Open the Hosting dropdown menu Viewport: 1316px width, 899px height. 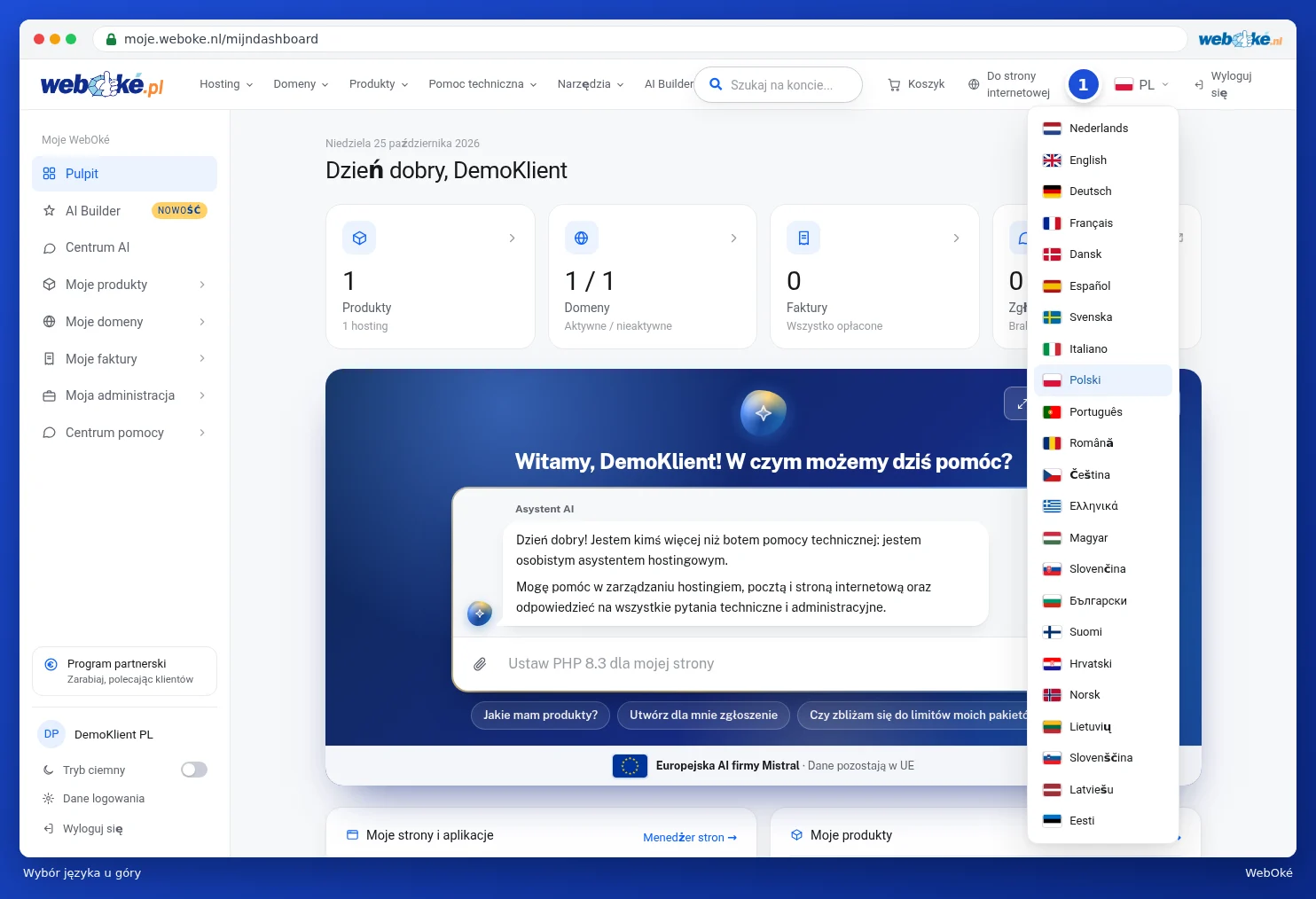click(226, 84)
